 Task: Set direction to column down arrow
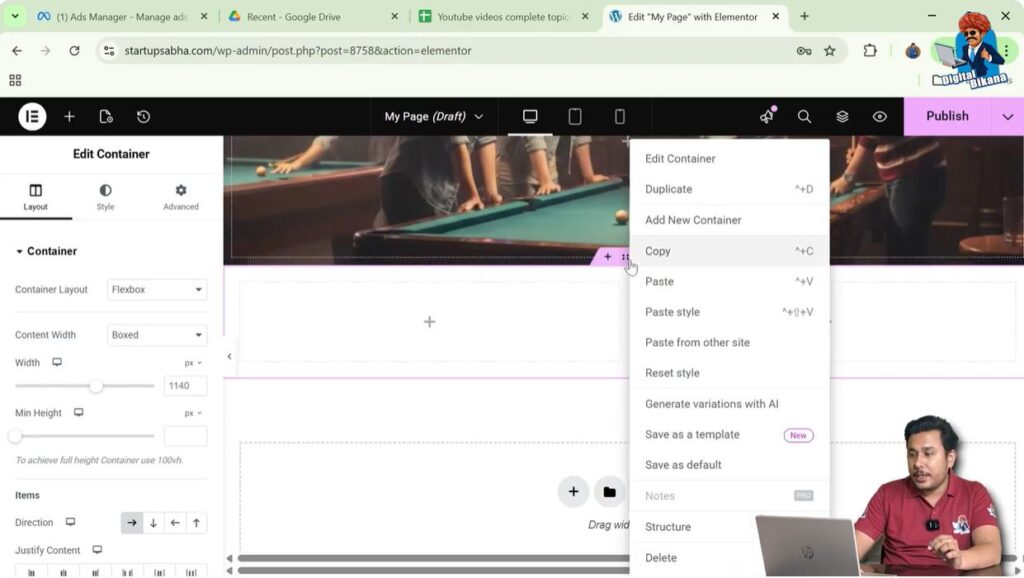[153, 522]
